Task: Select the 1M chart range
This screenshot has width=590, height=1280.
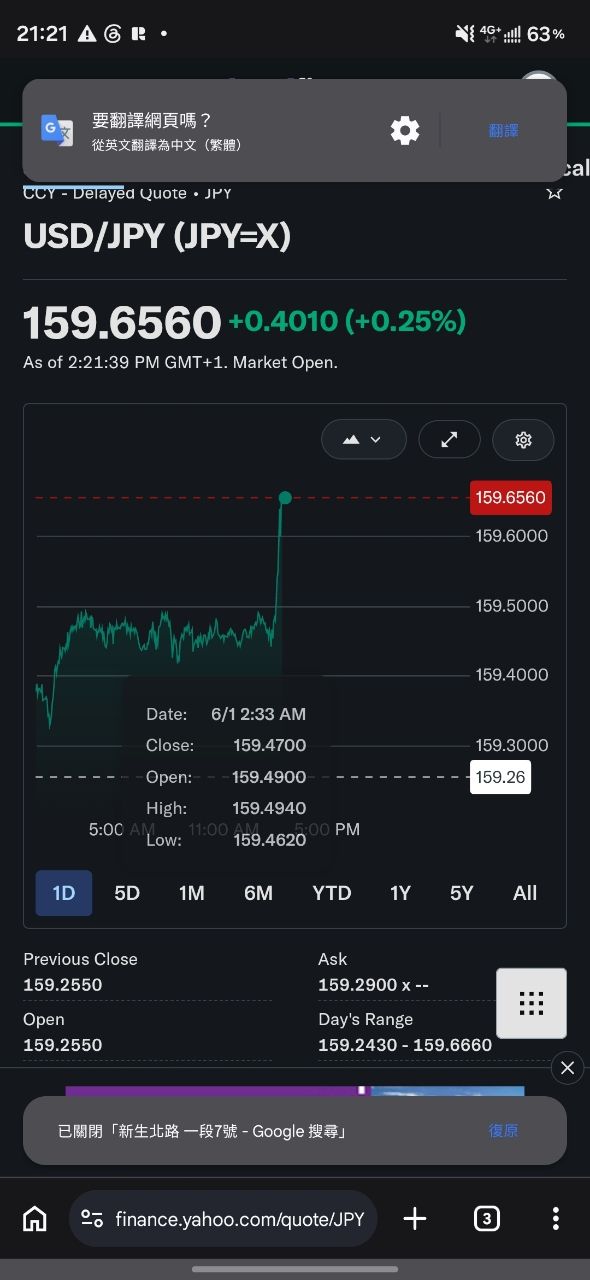Action: click(x=192, y=893)
